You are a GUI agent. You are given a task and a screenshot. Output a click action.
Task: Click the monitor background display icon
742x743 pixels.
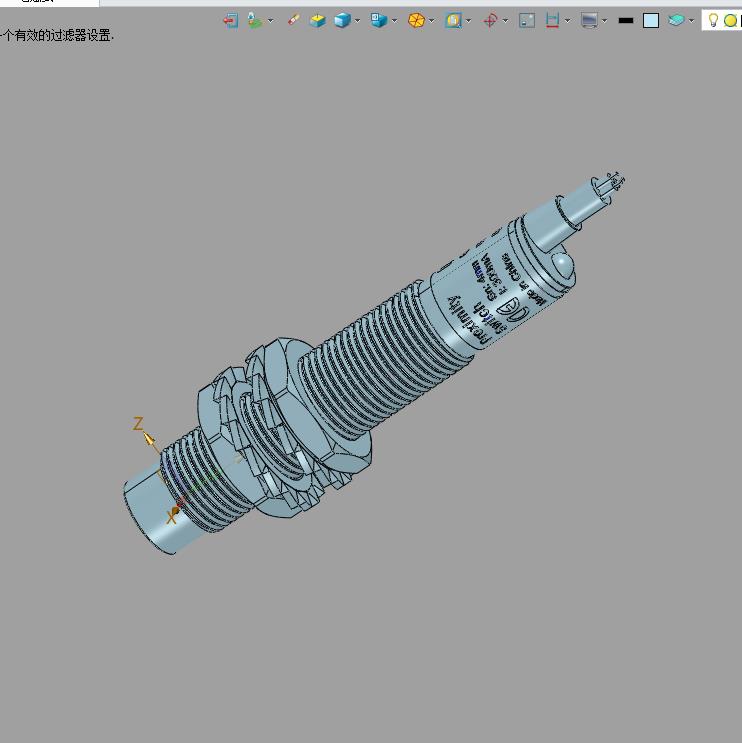point(589,20)
